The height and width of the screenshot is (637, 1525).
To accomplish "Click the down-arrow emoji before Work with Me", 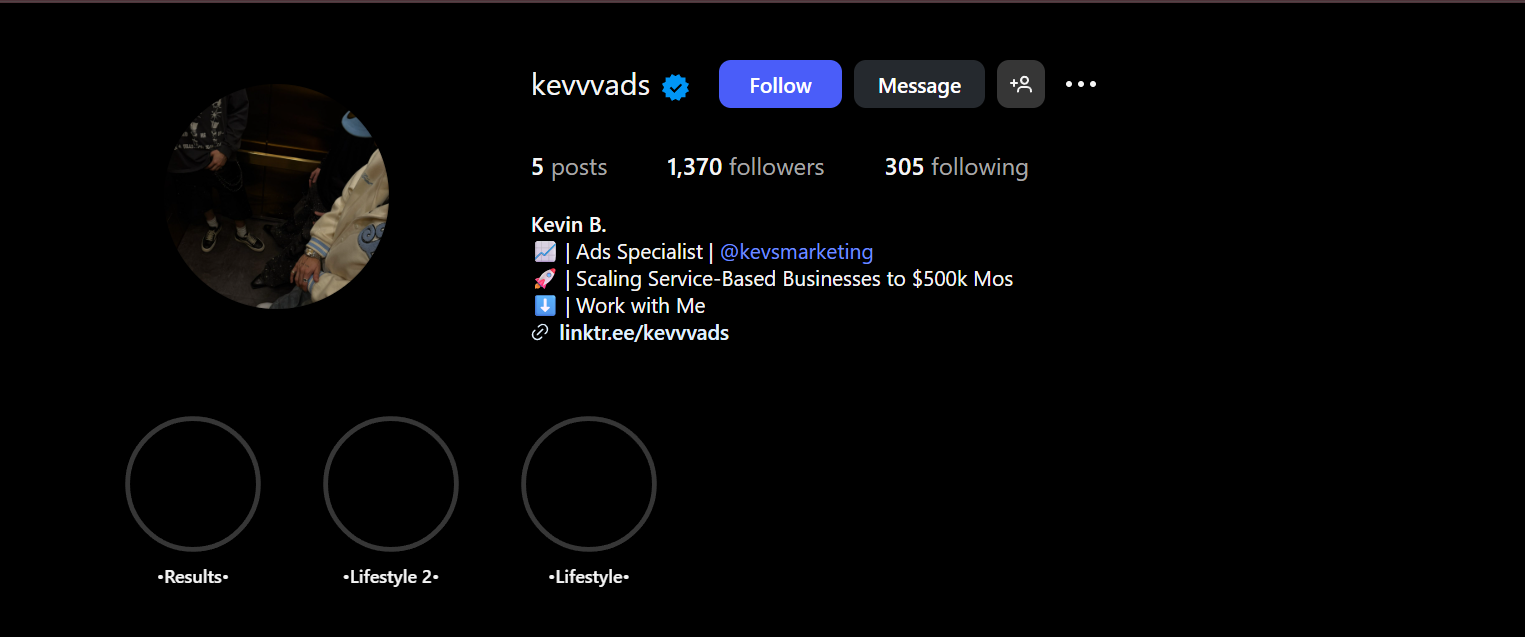I will [545, 305].
